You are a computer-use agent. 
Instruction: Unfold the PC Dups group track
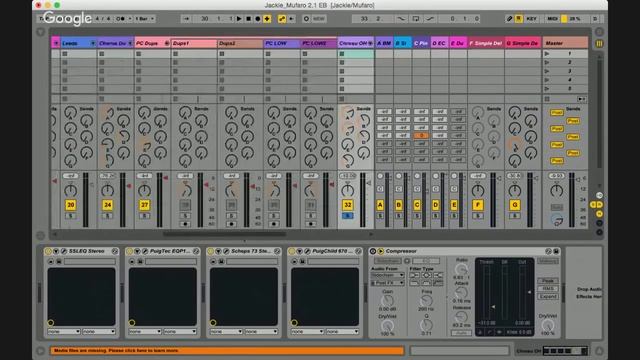pos(167,43)
